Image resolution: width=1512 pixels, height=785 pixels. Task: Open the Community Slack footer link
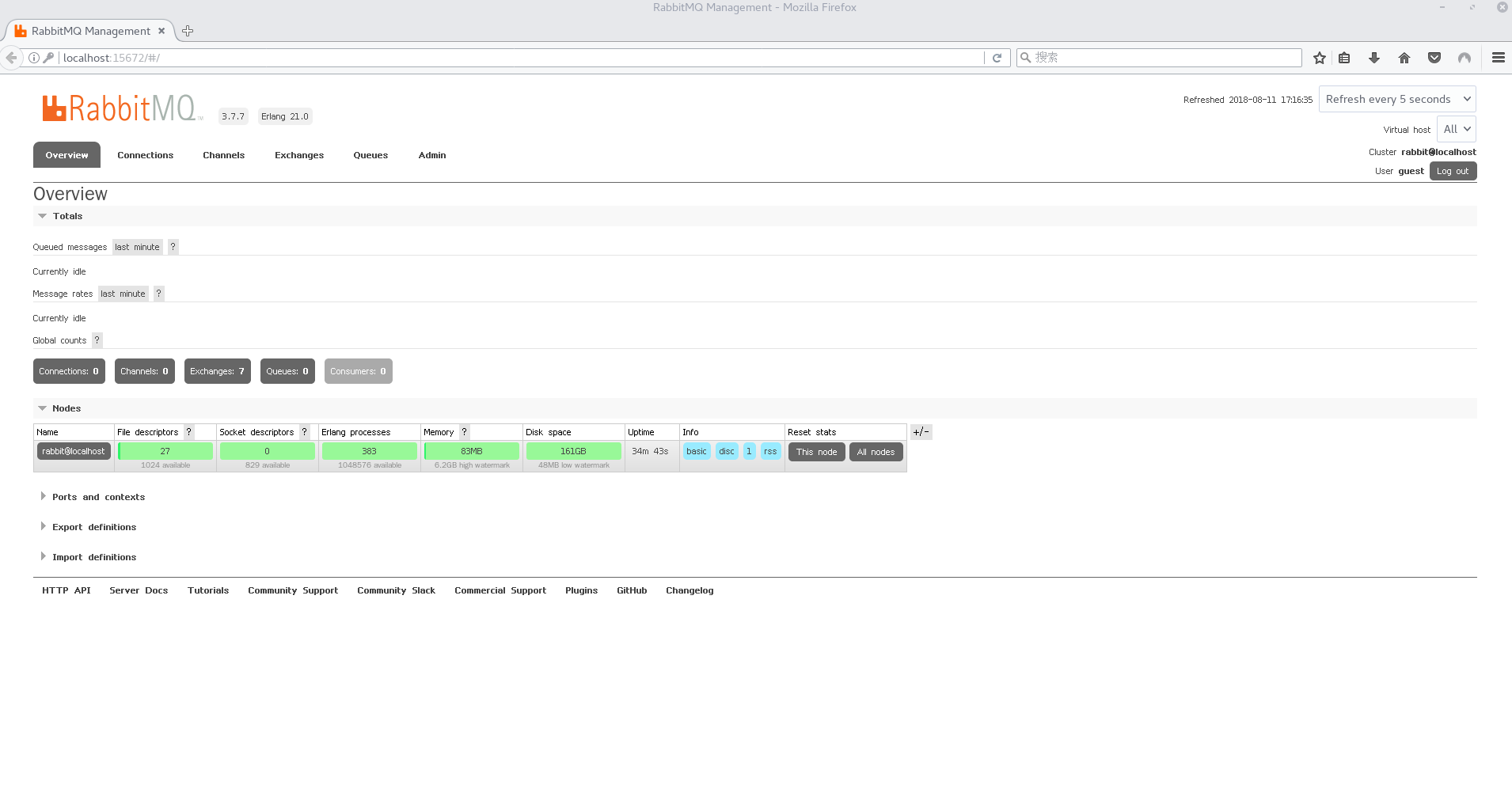pyautogui.click(x=396, y=590)
